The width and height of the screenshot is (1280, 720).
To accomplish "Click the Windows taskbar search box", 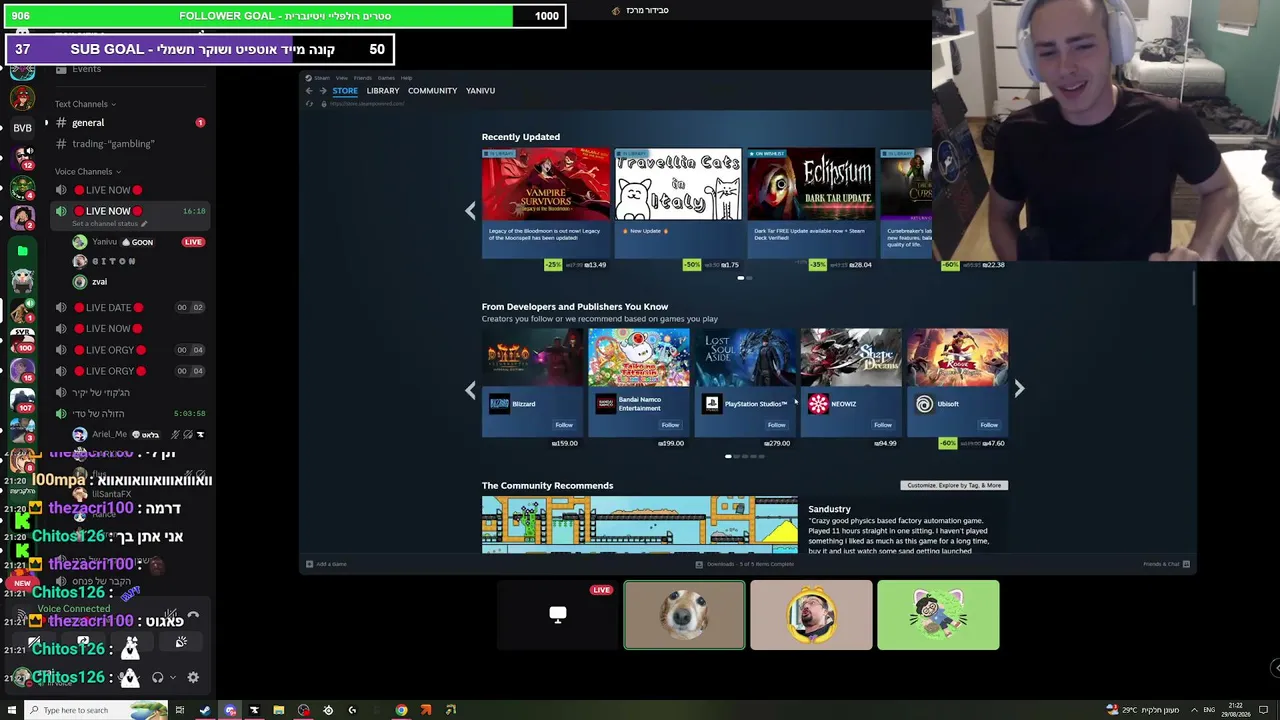I will (x=96, y=710).
